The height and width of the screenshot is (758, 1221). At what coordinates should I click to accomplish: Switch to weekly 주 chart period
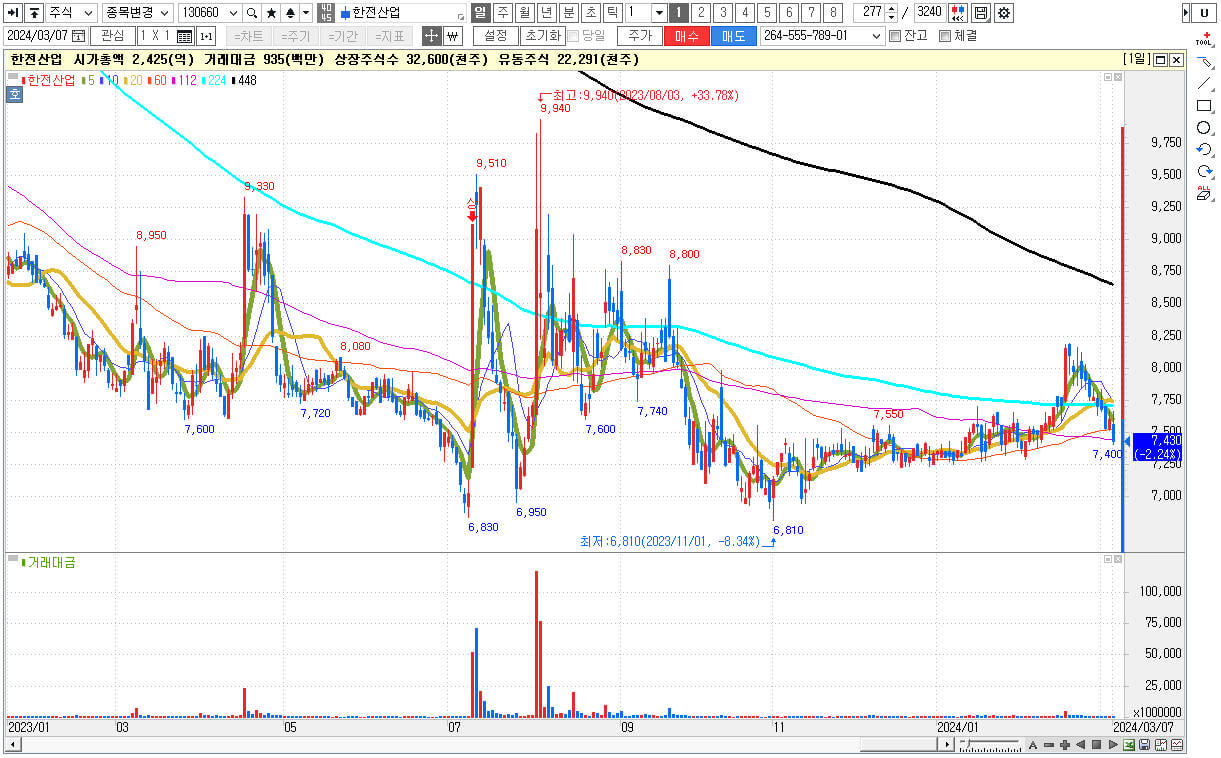pos(502,13)
